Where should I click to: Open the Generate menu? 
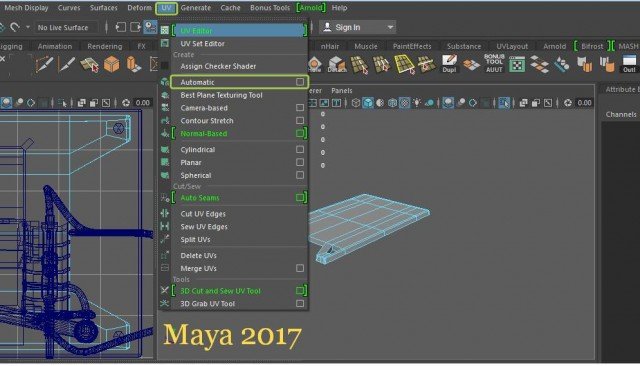(196, 8)
